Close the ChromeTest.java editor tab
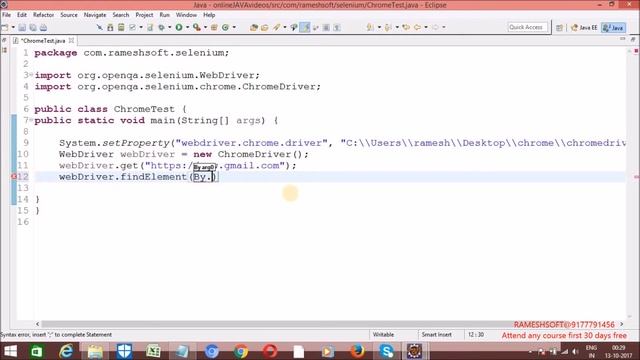 click(x=71, y=40)
